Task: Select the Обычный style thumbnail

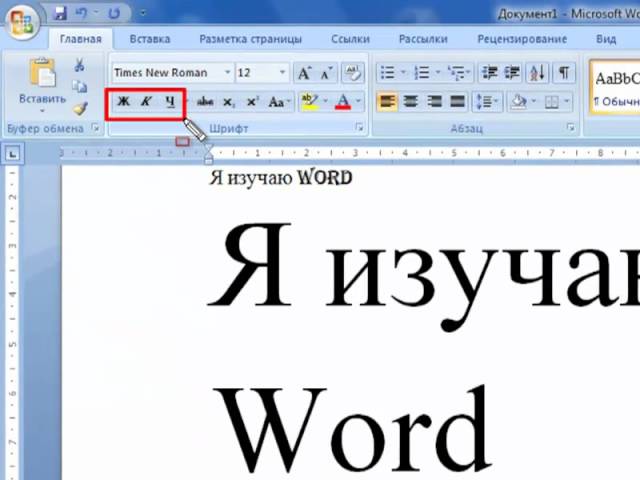Action: (616, 87)
